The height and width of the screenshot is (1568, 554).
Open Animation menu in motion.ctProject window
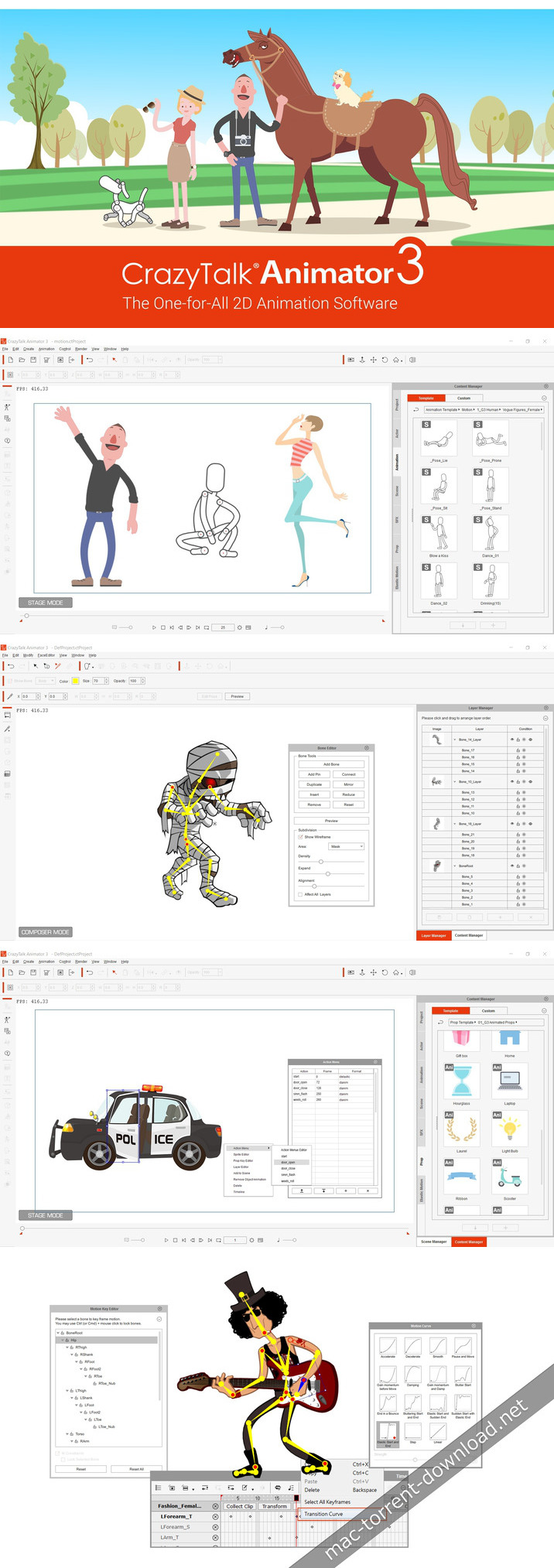(x=46, y=349)
